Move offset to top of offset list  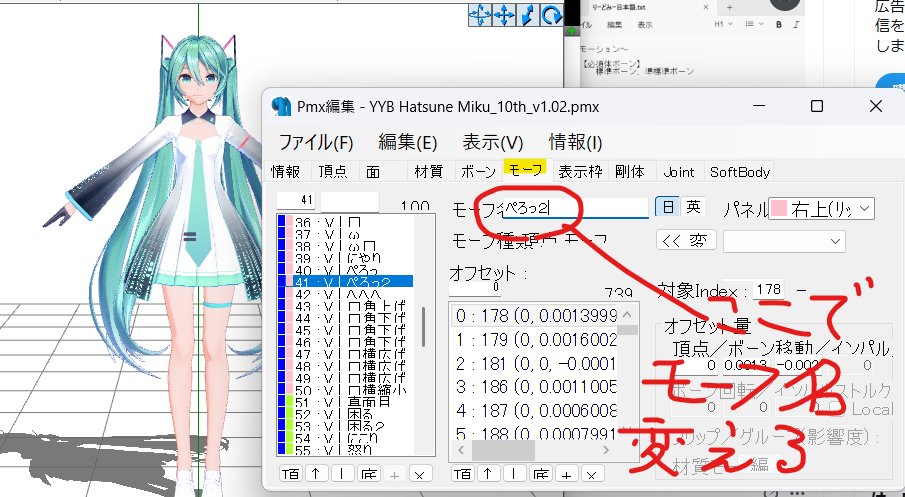(x=462, y=474)
